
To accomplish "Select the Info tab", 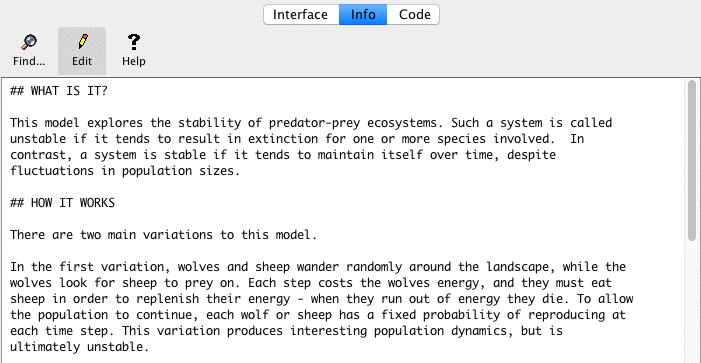I will click(x=363, y=14).
